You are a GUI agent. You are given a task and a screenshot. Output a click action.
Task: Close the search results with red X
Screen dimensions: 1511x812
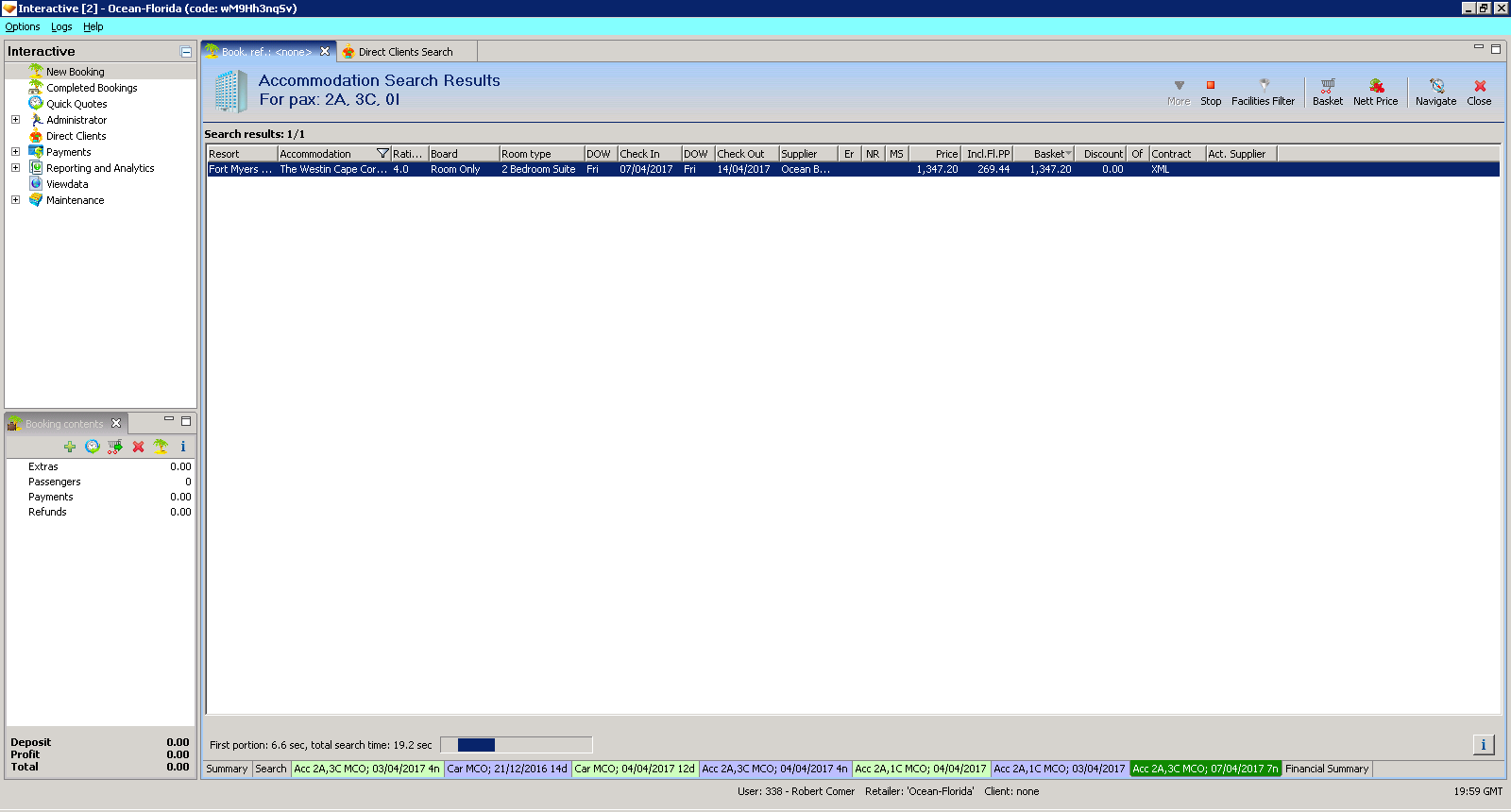click(1479, 92)
